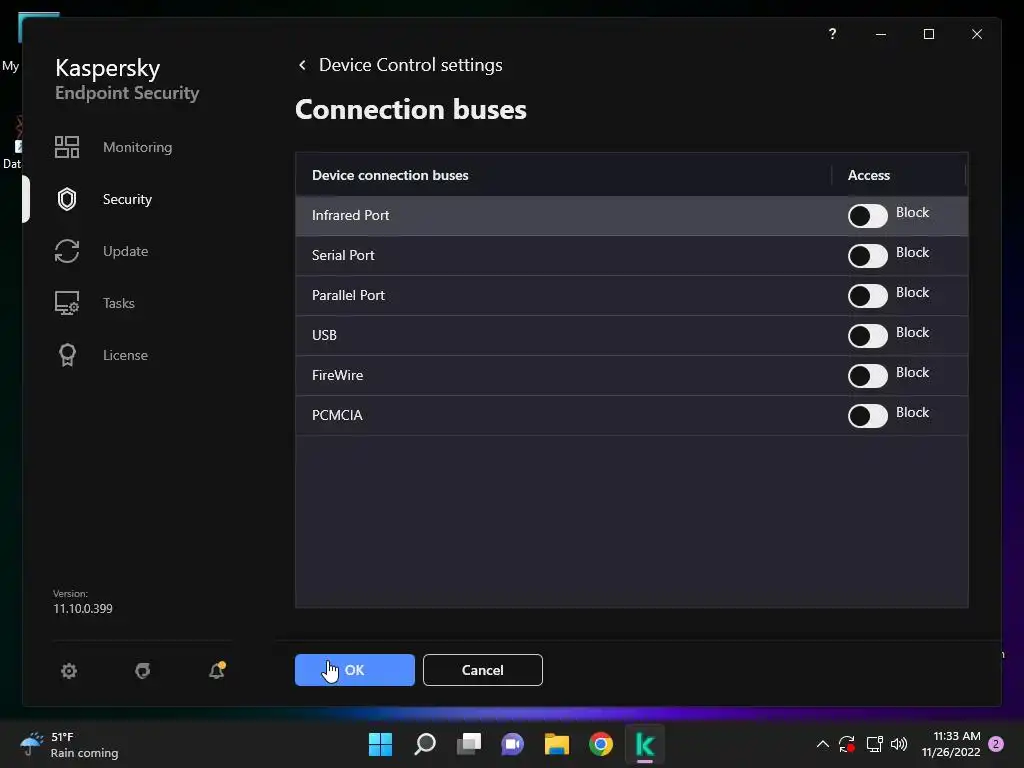Click the taskbar clock and date
Screen dimensions: 1024x768
click(x=951, y=744)
